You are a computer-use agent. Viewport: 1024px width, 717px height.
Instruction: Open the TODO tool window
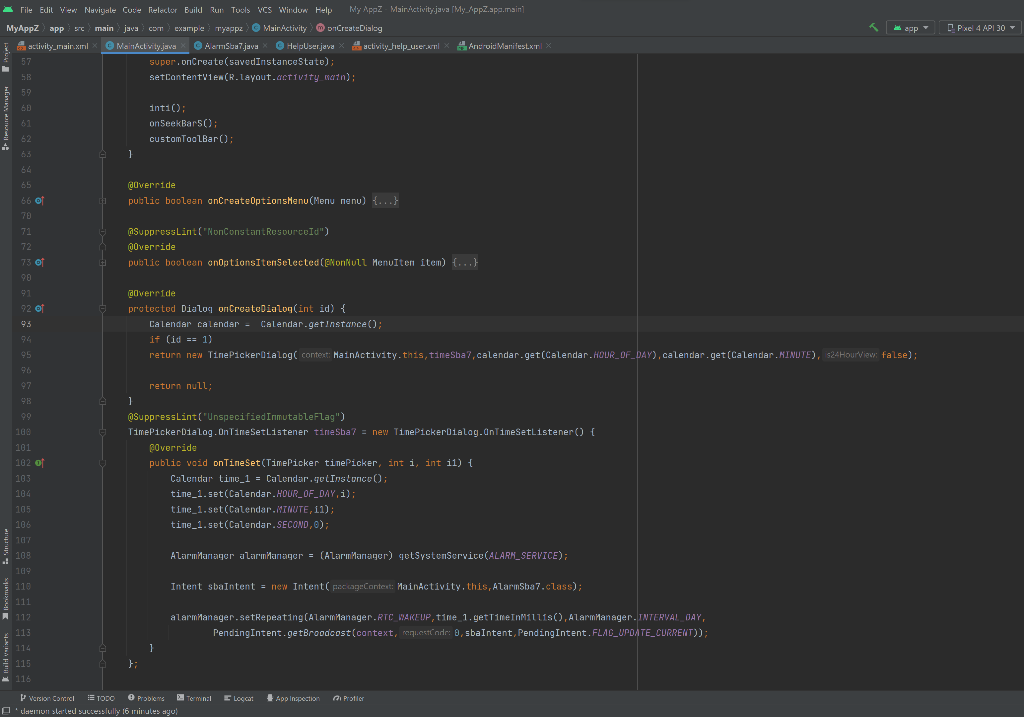coord(100,698)
